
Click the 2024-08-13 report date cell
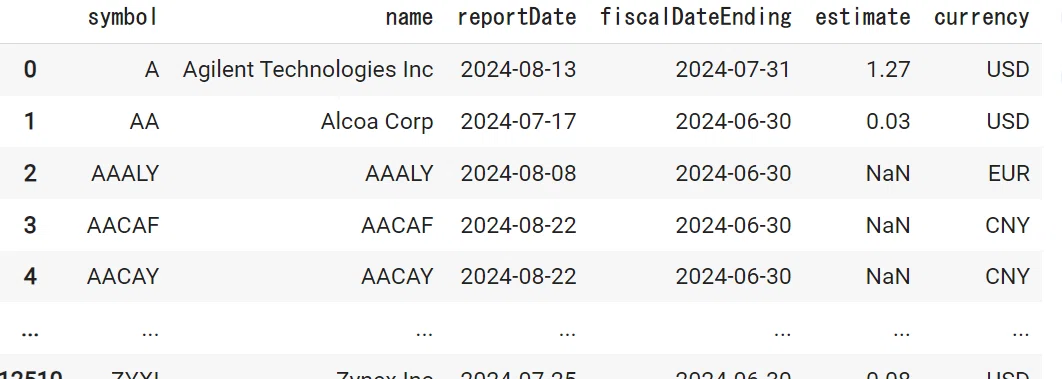pyautogui.click(x=518, y=70)
